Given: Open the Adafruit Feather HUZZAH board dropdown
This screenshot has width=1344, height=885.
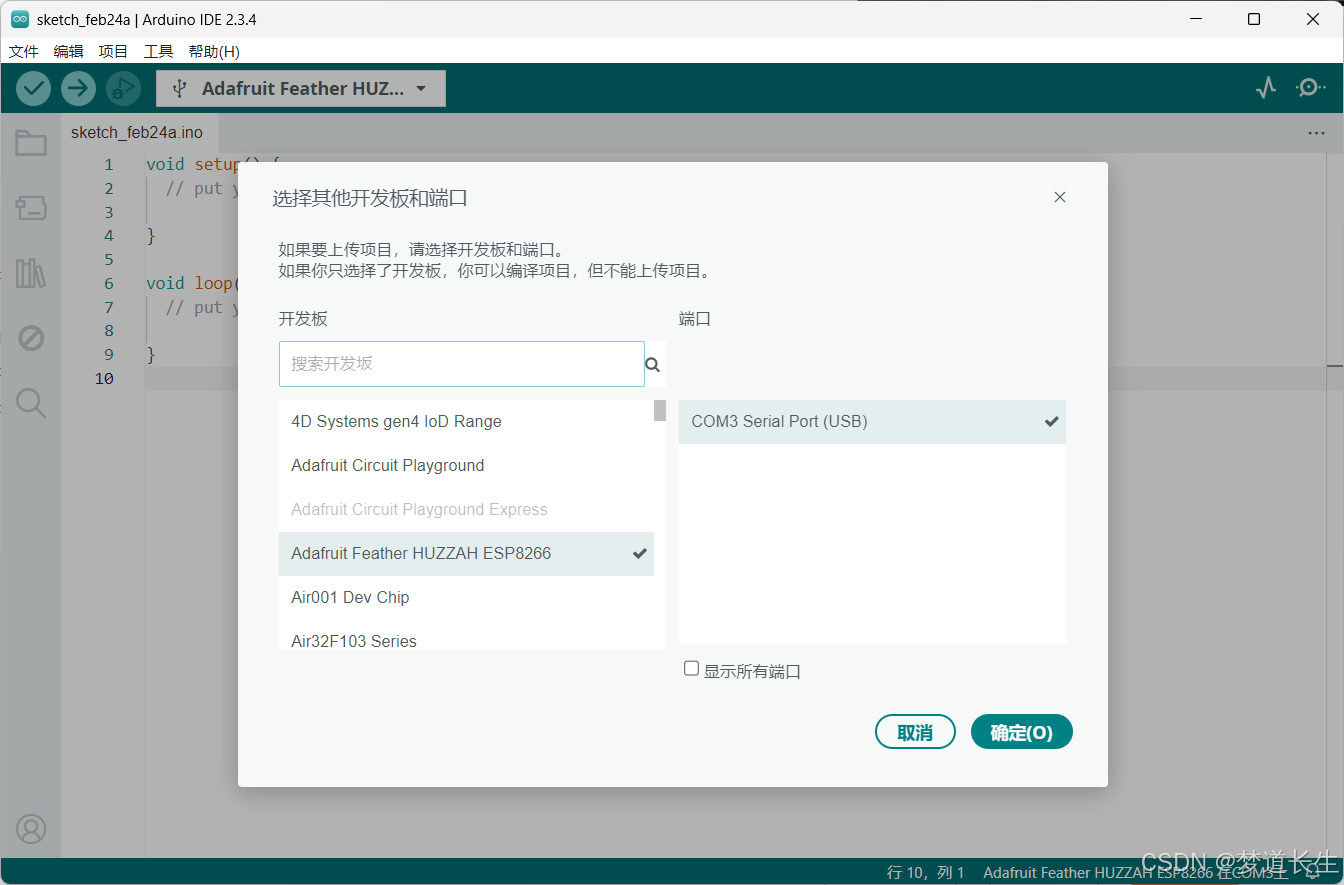Looking at the screenshot, I should (301, 88).
